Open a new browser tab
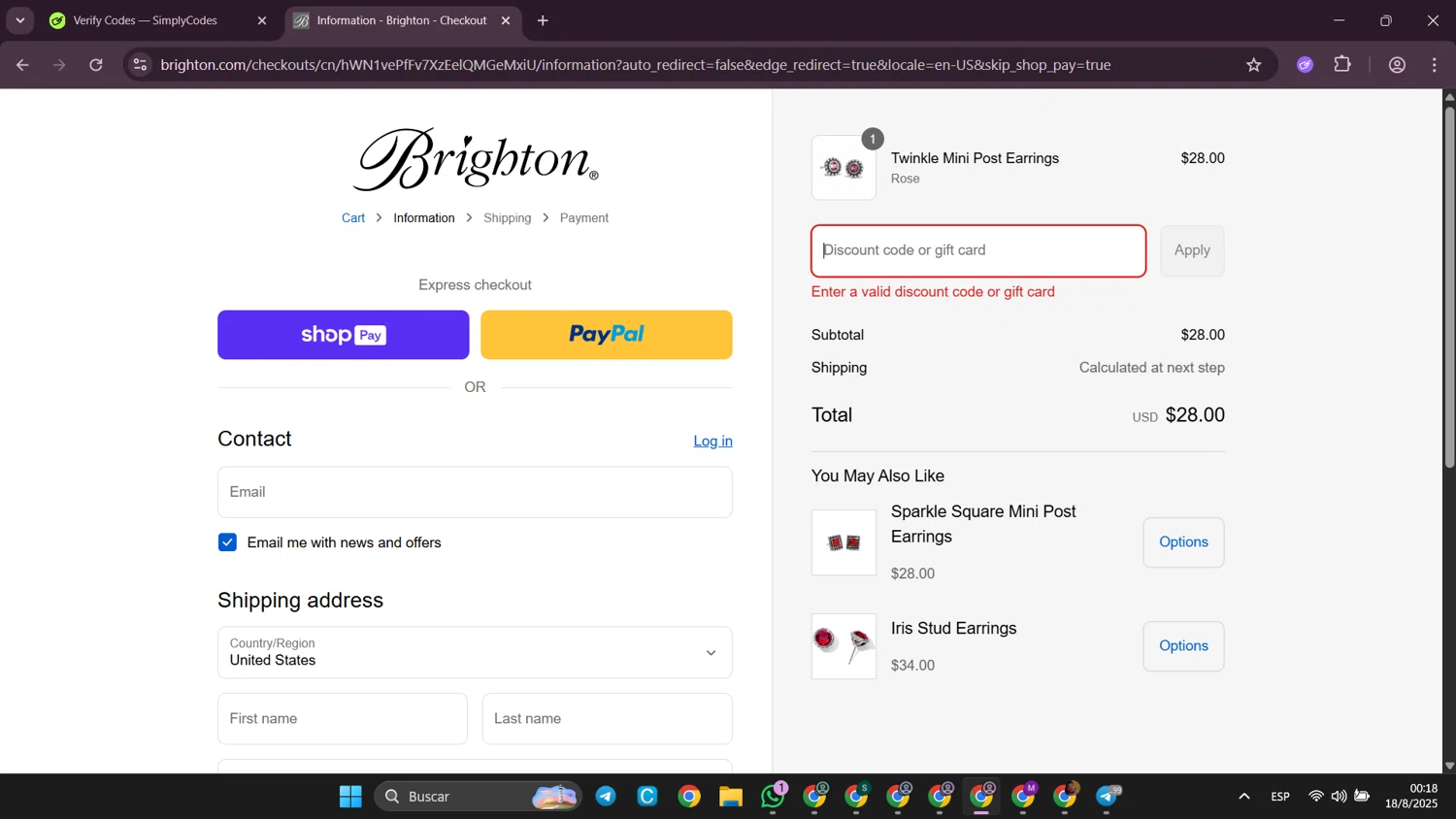This screenshot has height=819, width=1456. coord(543,20)
